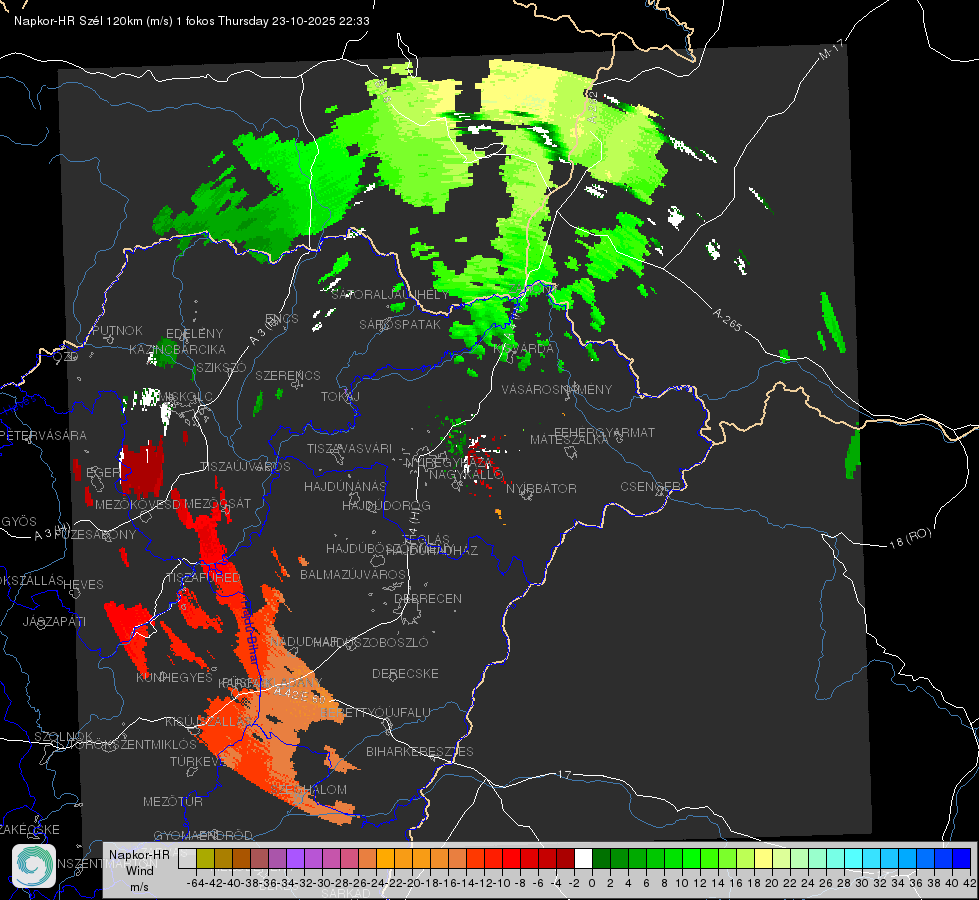Click the '0' value in the legend scale

[x=592, y=883]
